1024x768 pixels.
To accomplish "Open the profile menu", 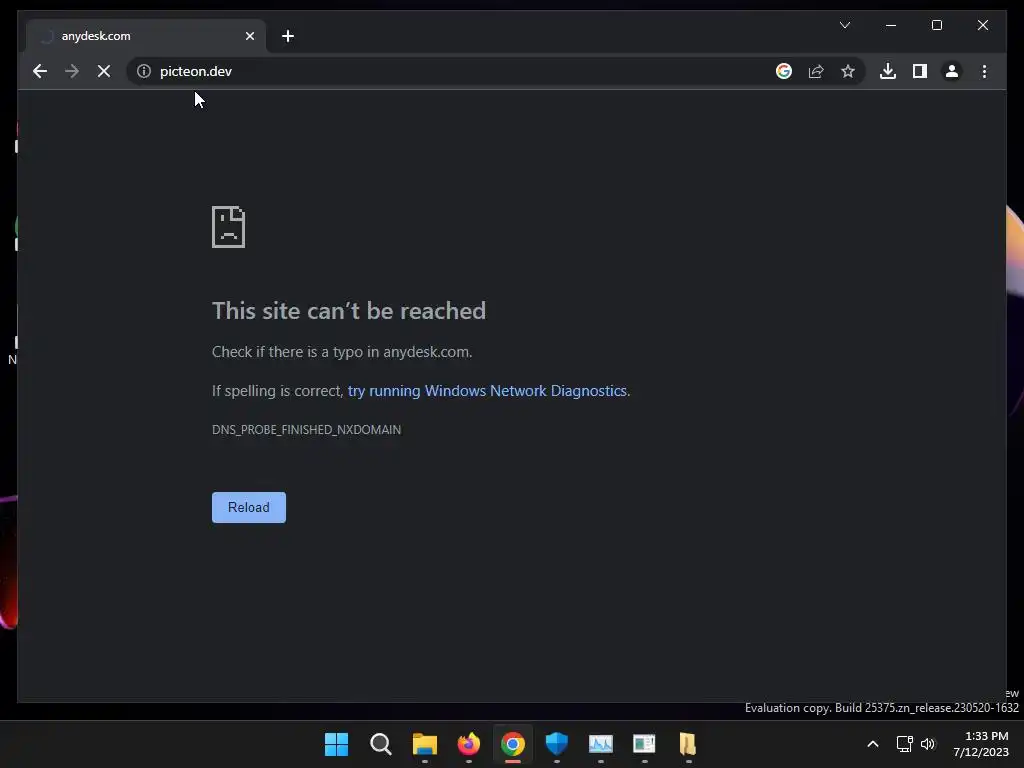I will 952,71.
